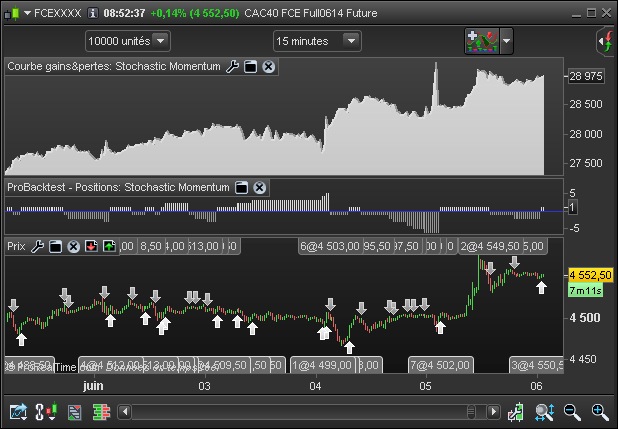
Task: Click the scrollbar right arrow
Action: 493,412
